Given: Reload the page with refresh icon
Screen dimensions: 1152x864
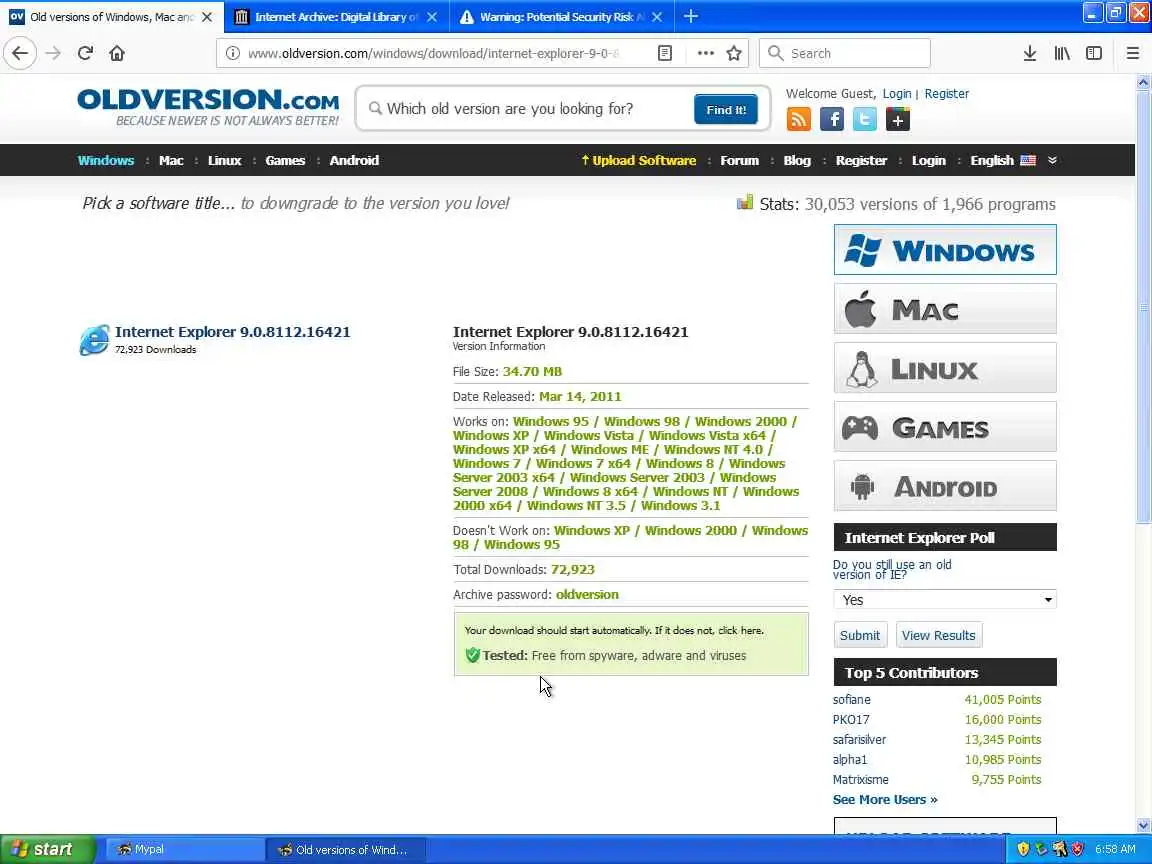Looking at the screenshot, I should [x=85, y=53].
